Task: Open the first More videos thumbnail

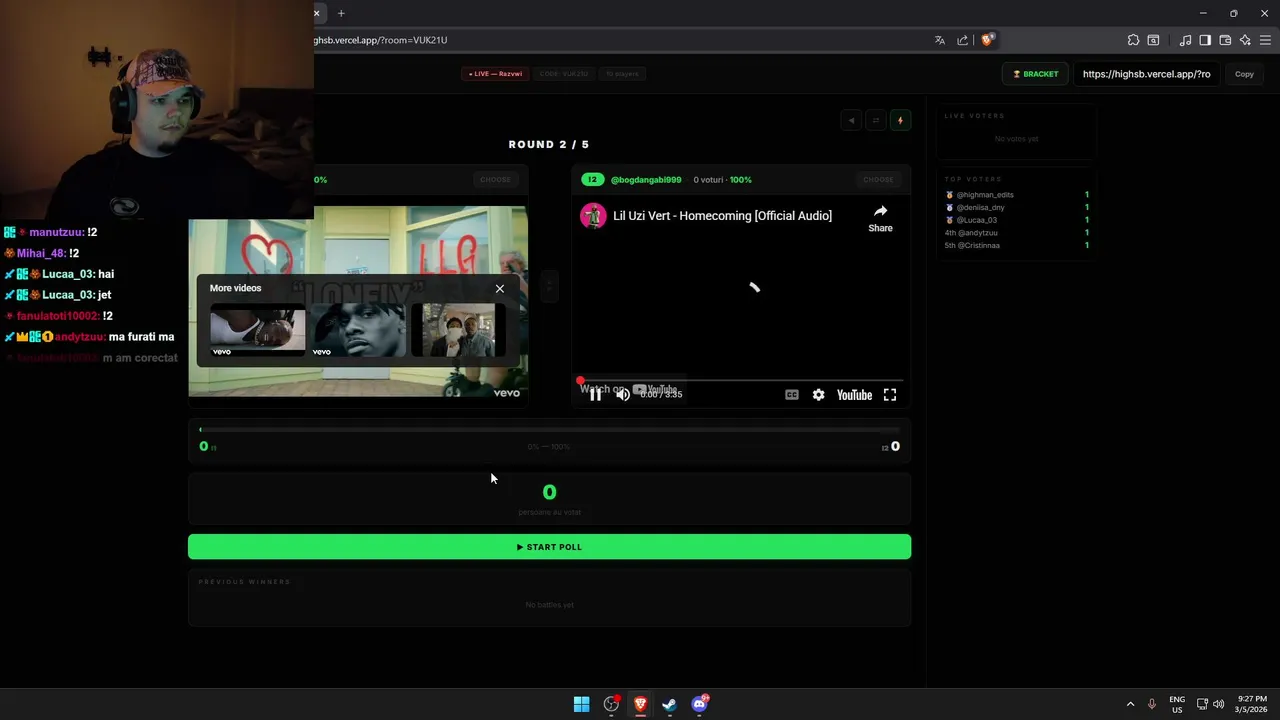Action: click(x=257, y=331)
